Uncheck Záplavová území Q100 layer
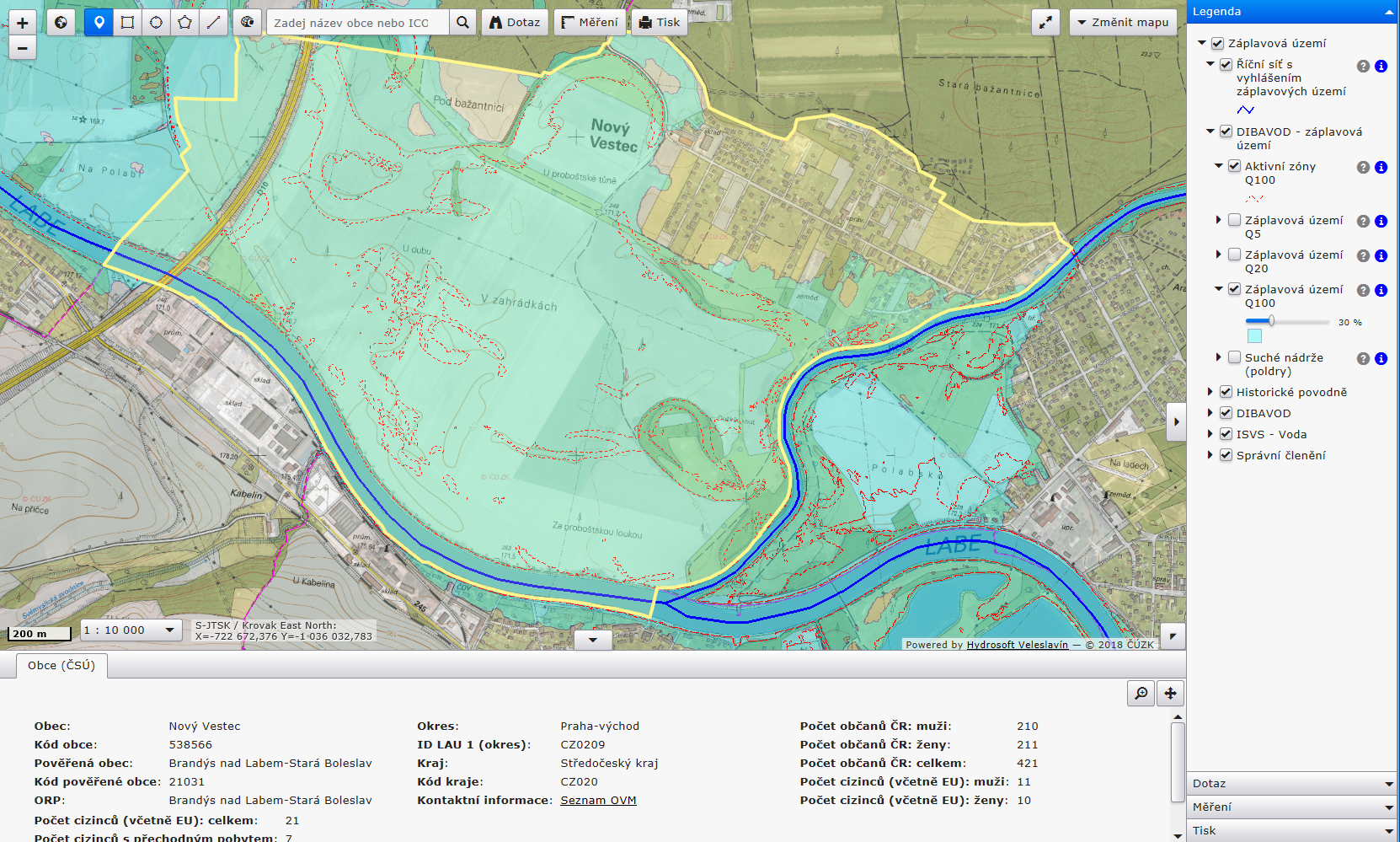Viewport: 1400px width, 842px height. tap(1234, 289)
